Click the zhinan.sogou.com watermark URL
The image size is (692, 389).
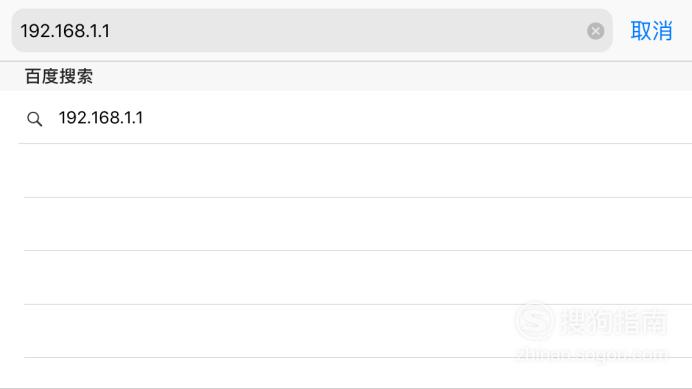tap(592, 355)
